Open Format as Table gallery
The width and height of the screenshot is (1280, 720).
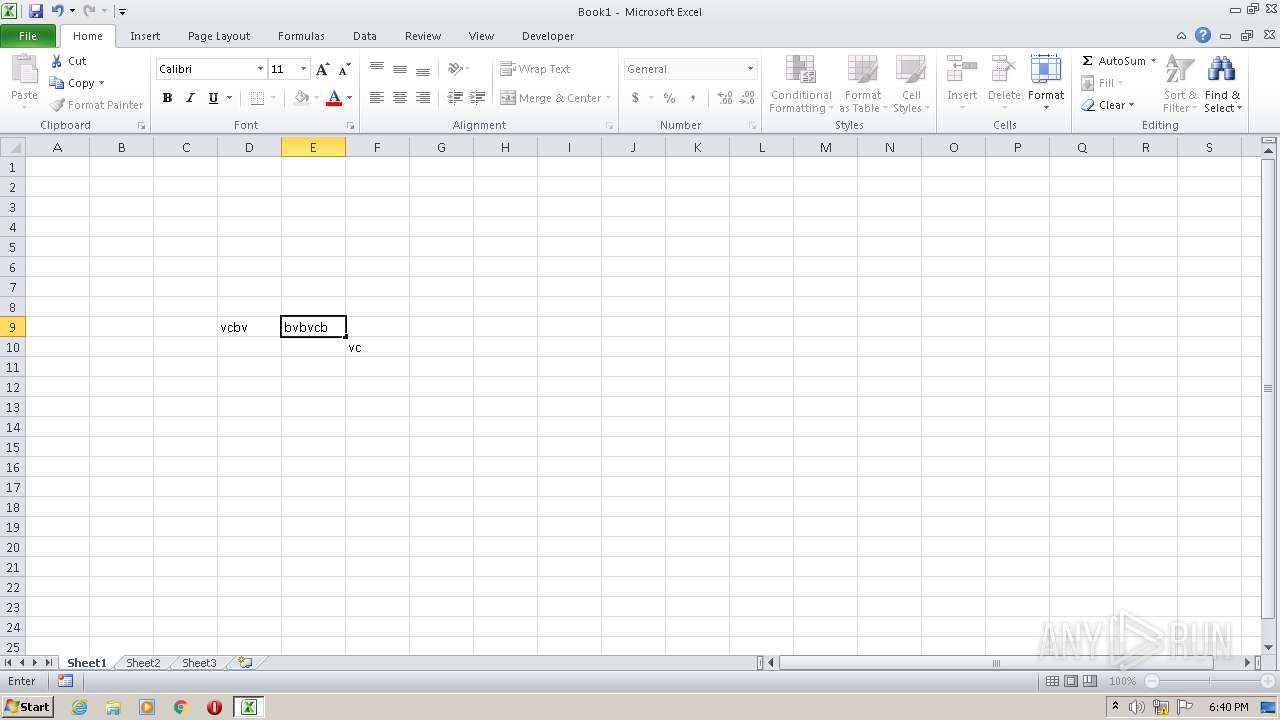point(862,84)
